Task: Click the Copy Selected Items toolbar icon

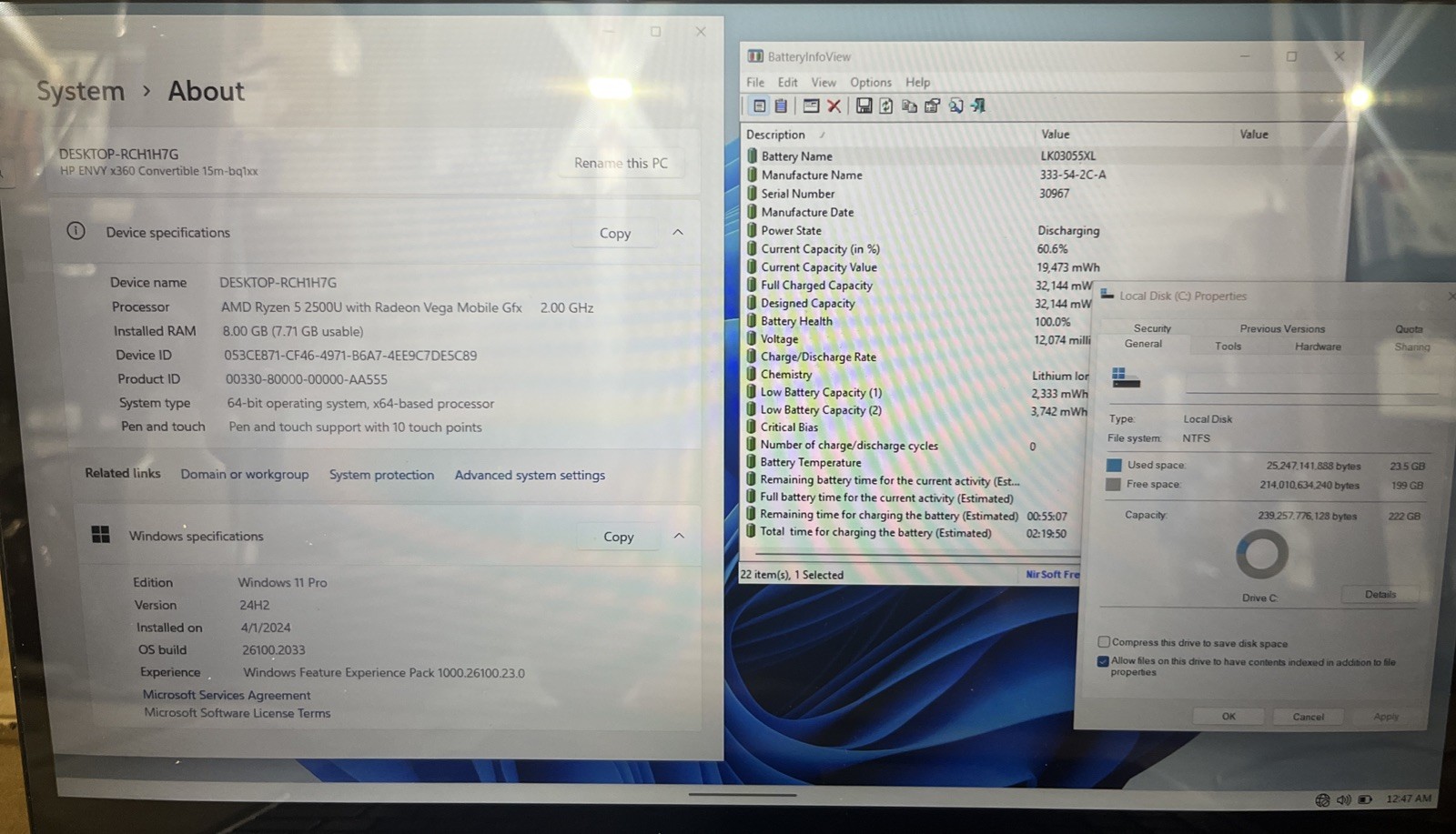Action: [908, 106]
